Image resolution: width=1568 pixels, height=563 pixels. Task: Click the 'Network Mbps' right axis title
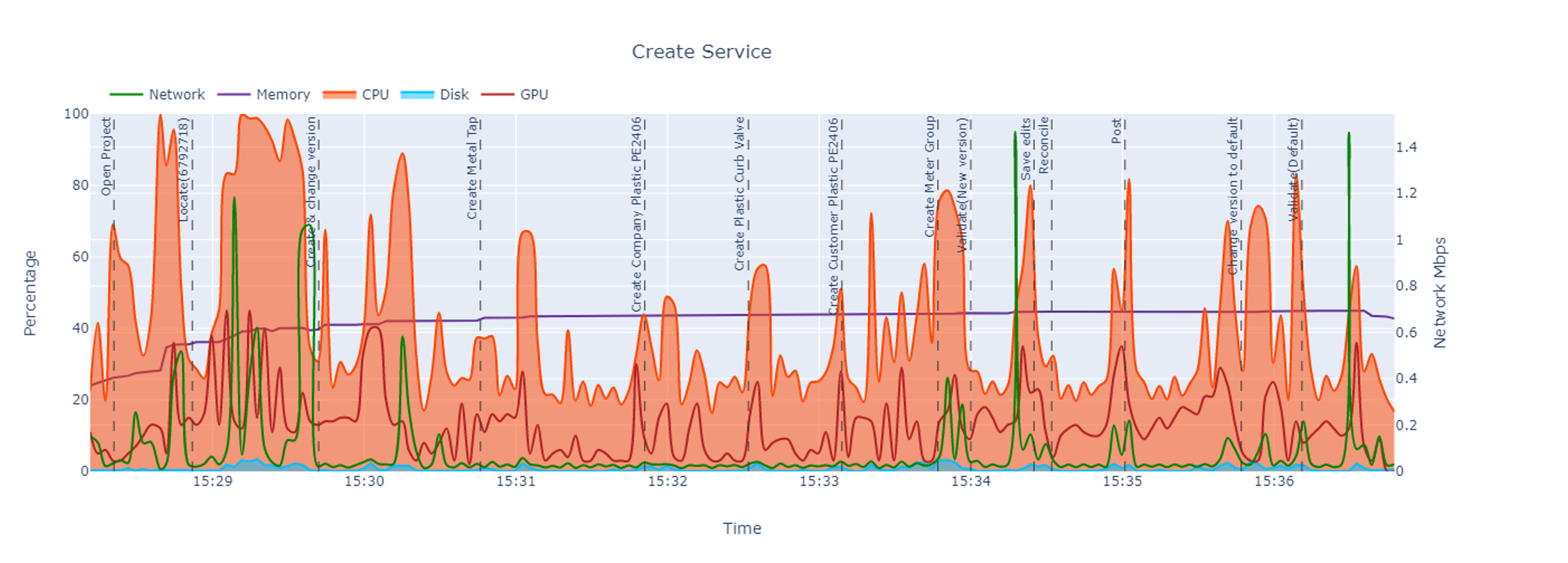[1440, 293]
